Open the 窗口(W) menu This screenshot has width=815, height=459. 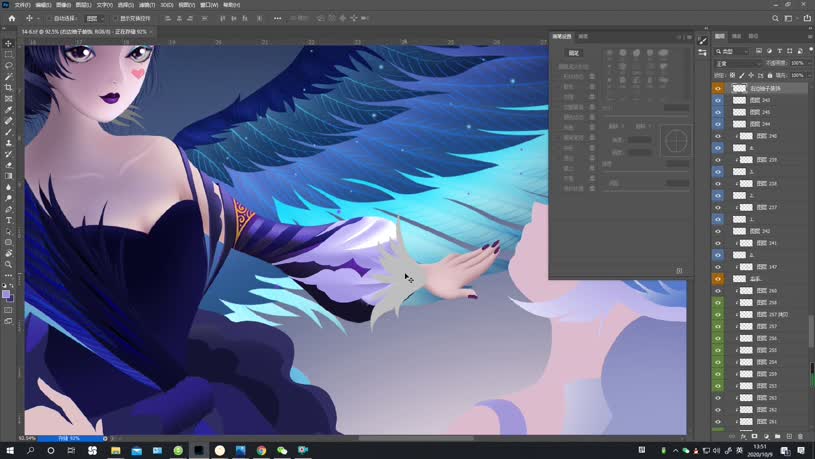click(209, 5)
